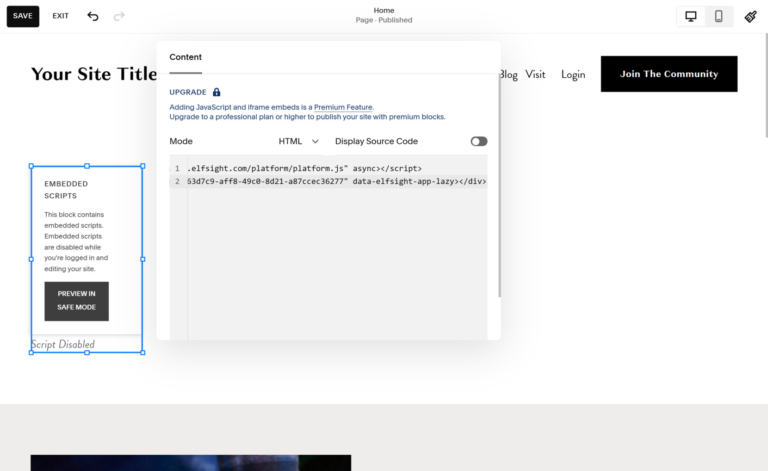Click the EXIT button
This screenshot has width=768, height=471.
click(x=61, y=16)
